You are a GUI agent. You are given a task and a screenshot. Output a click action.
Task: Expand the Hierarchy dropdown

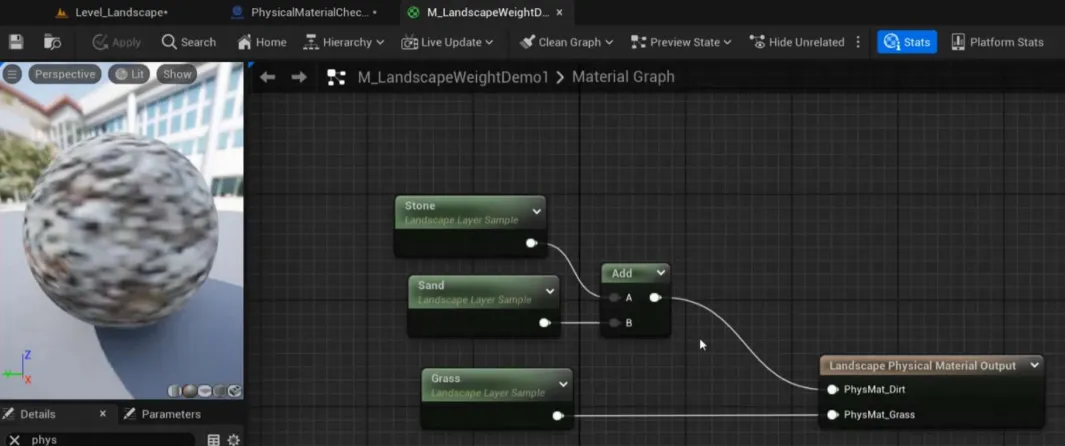tap(343, 42)
